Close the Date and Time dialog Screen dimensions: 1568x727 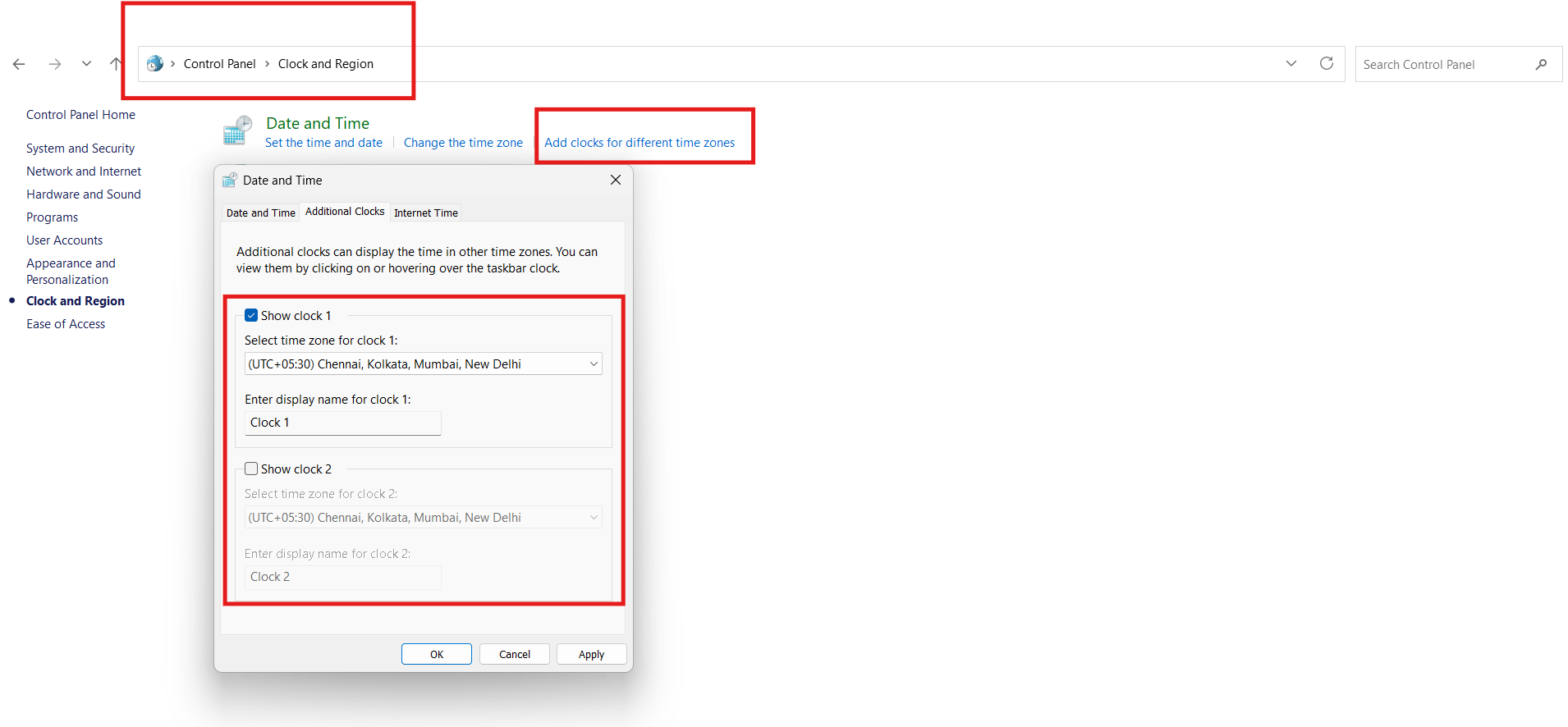coord(616,180)
